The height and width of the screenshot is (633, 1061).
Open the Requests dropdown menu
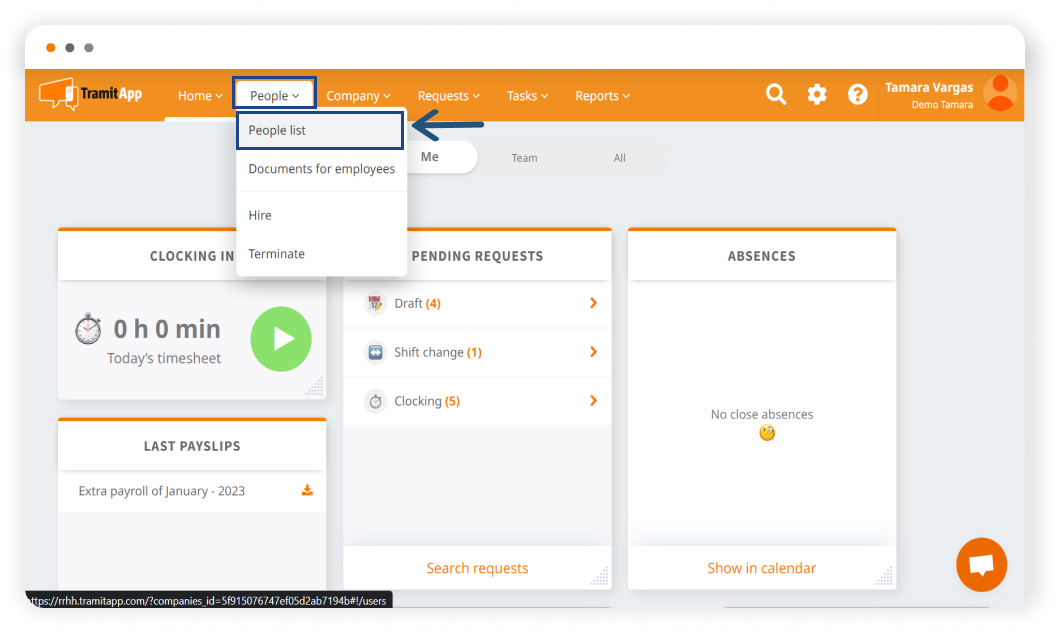coord(448,96)
